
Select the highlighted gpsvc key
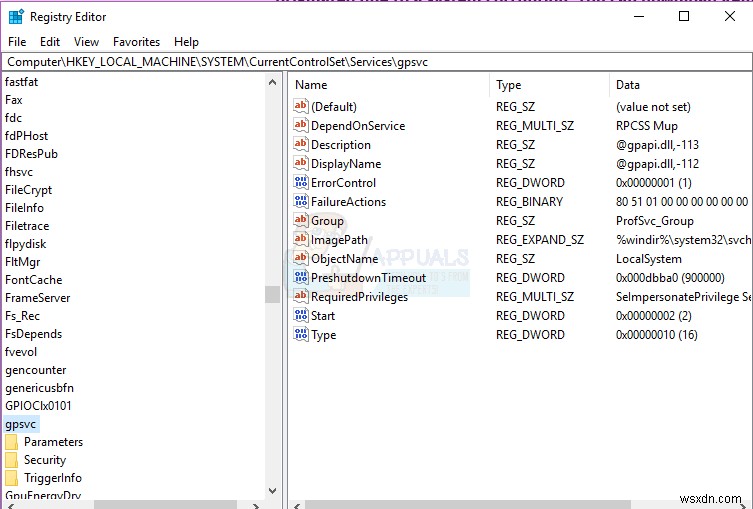(21, 424)
